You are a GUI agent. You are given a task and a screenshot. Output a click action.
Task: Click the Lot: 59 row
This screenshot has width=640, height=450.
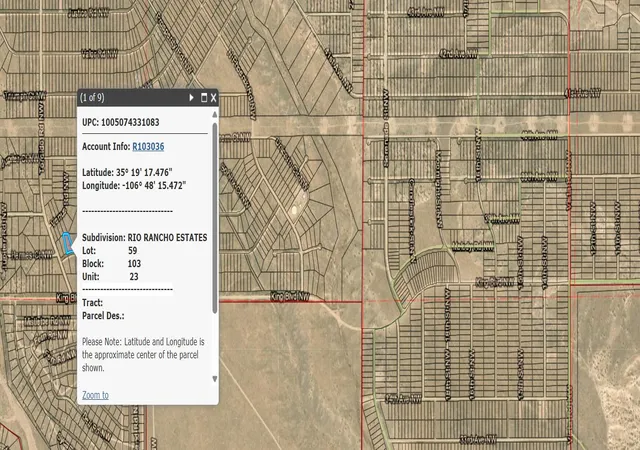tap(110, 250)
